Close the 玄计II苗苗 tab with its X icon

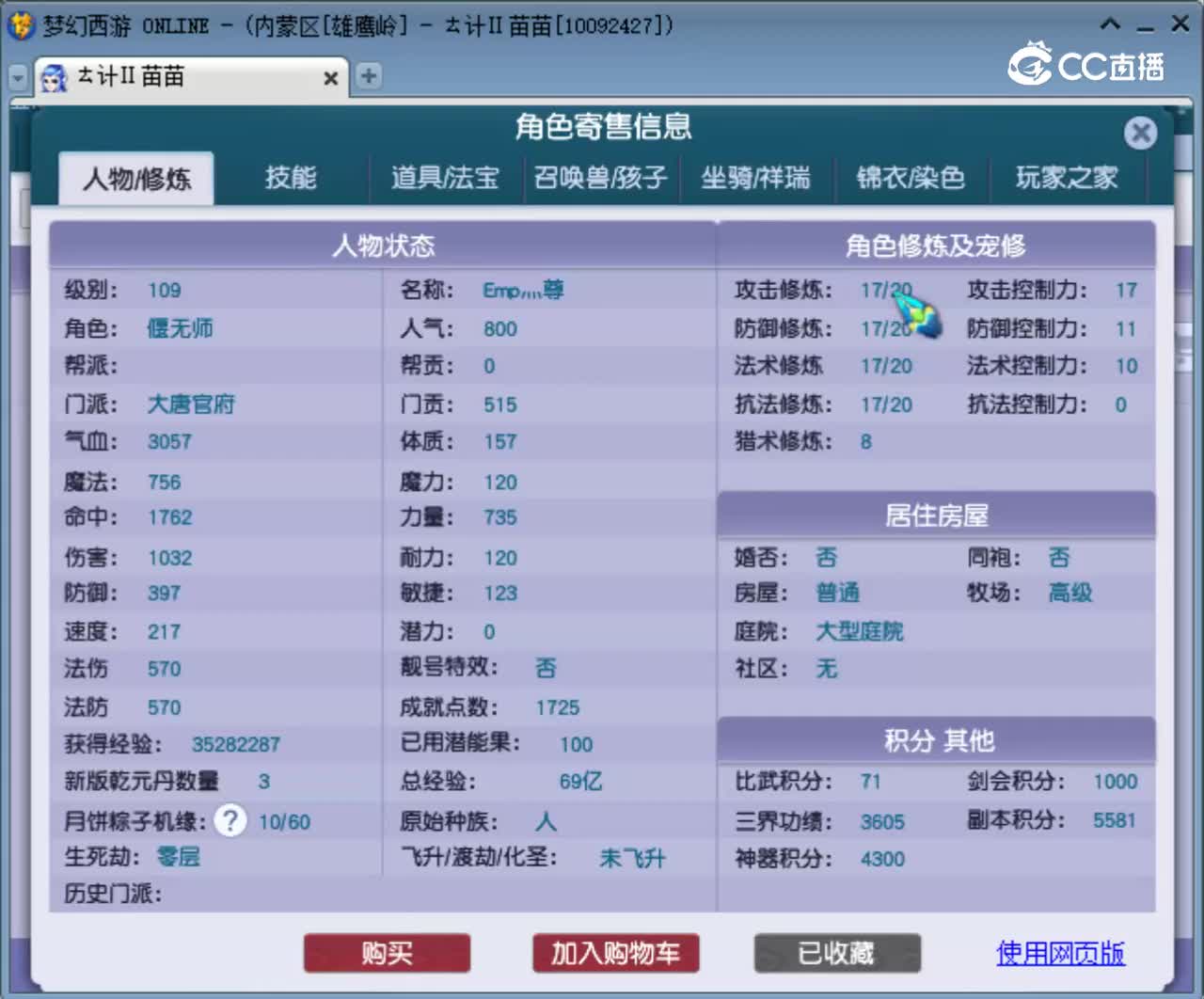coord(330,79)
